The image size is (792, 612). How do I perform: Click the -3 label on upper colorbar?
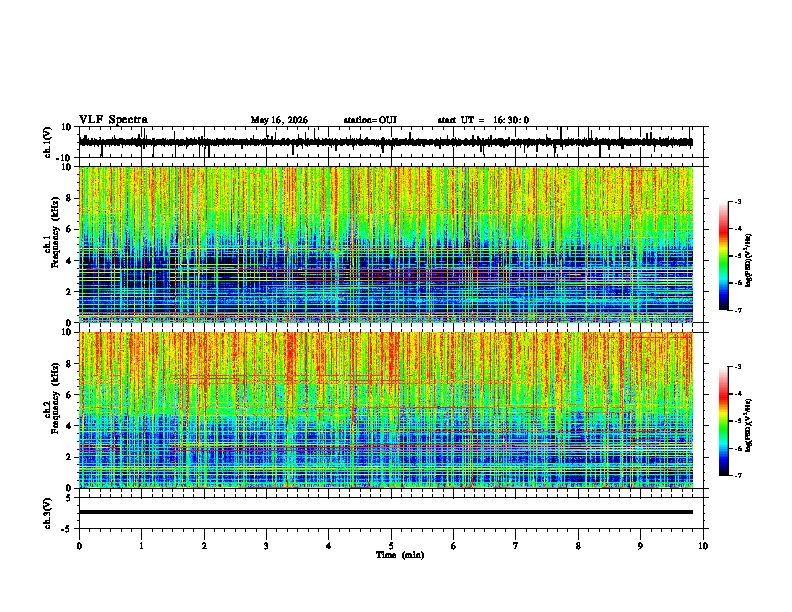pos(738,202)
